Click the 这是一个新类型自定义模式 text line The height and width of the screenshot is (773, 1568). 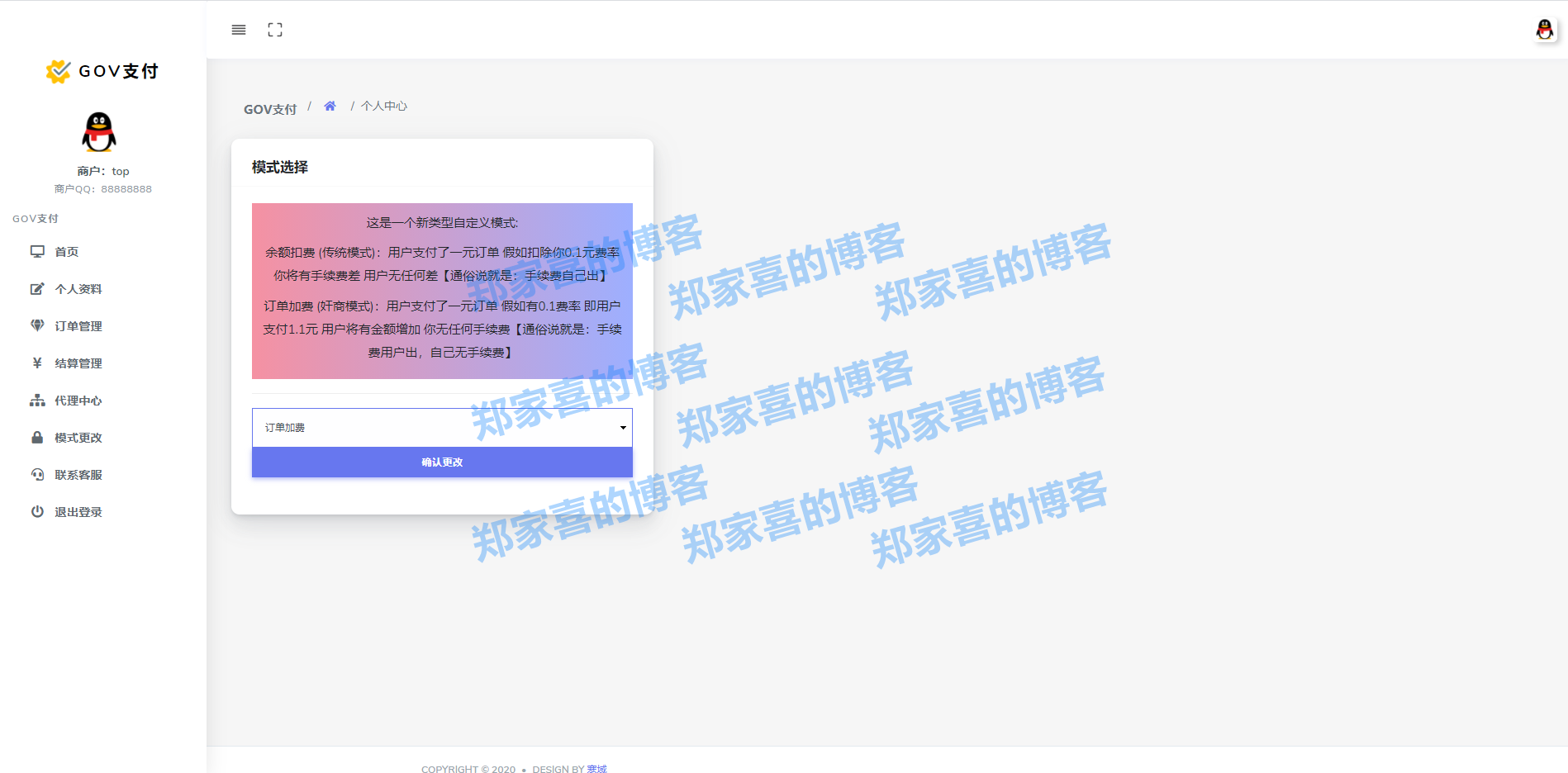[442, 222]
